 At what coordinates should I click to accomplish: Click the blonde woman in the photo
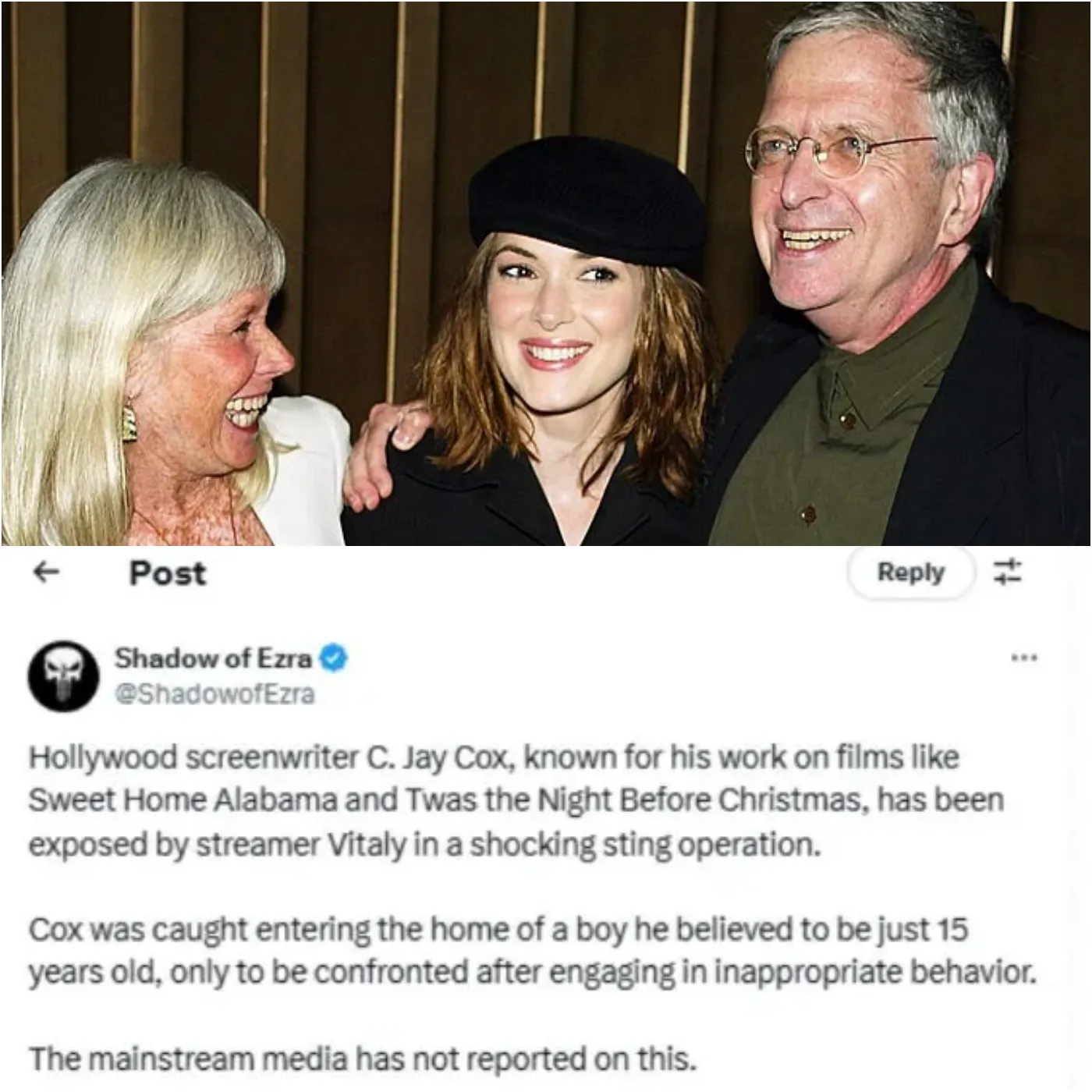pyautogui.click(x=156, y=351)
